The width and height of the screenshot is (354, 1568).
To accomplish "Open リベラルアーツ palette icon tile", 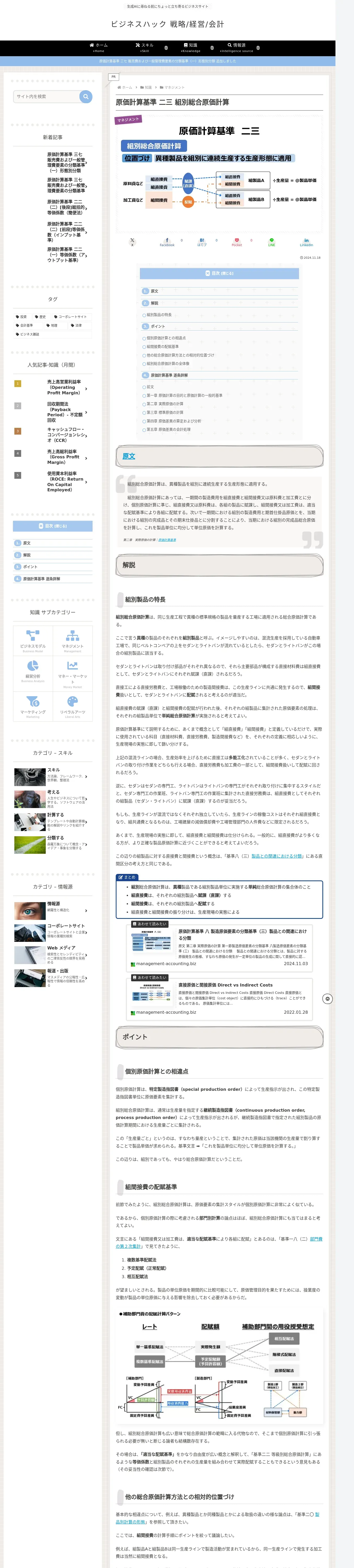I will point(72,706).
